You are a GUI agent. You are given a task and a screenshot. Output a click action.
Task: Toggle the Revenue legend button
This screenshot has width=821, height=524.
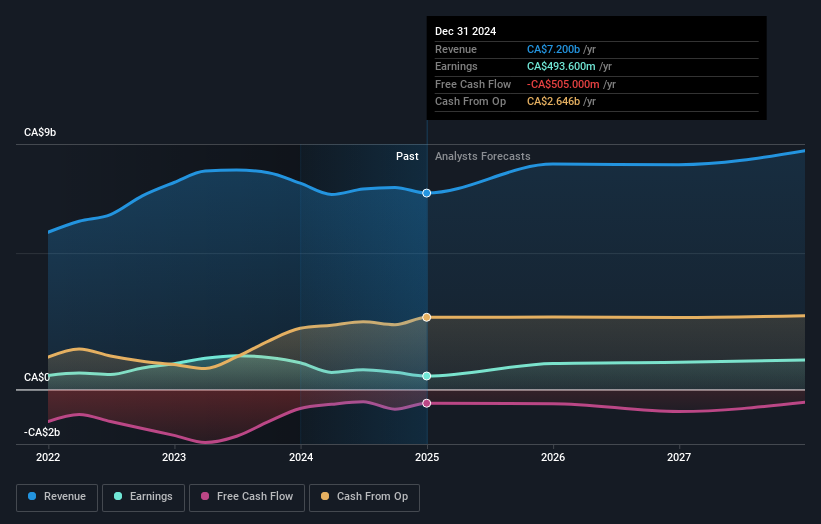[57, 497]
